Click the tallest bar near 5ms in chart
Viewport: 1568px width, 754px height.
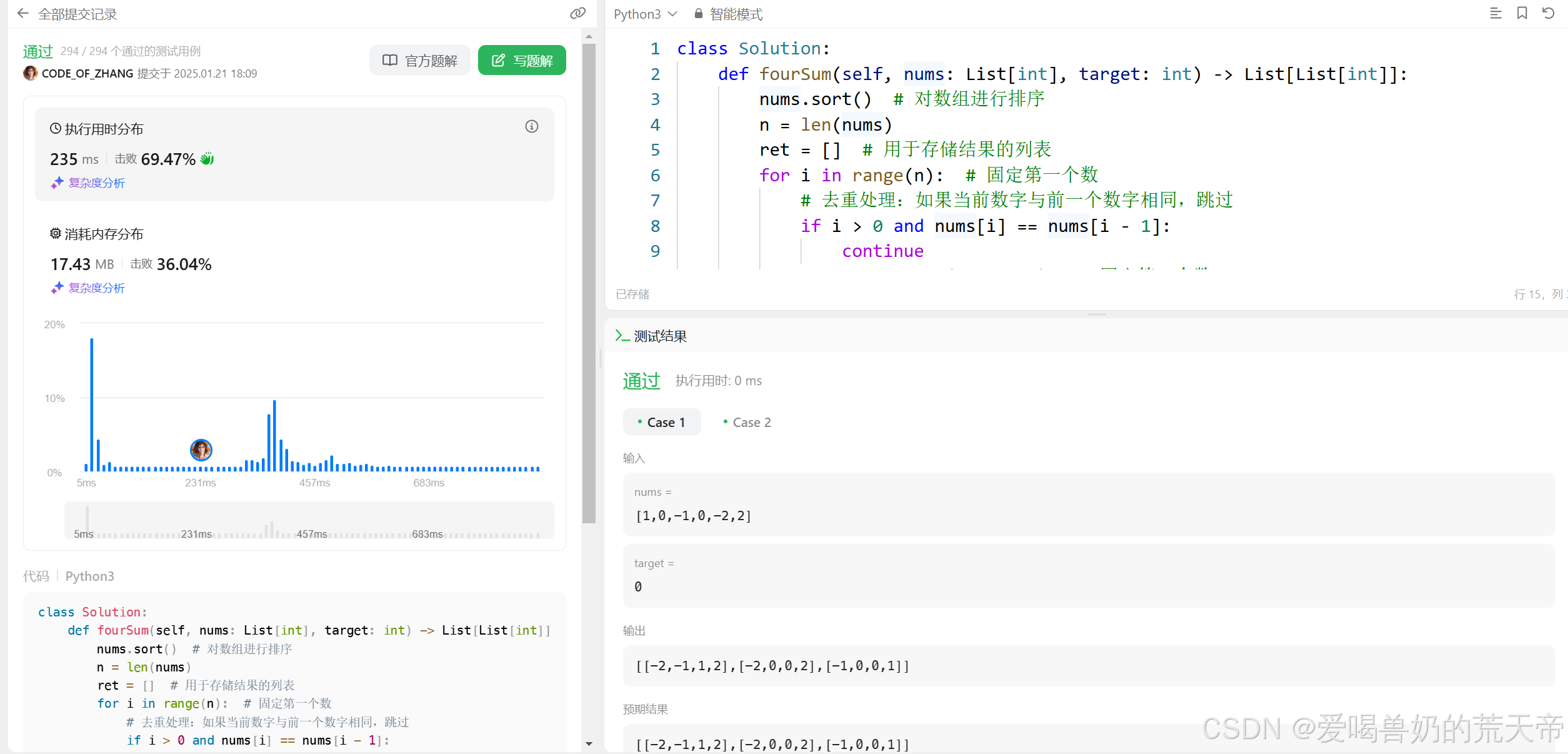(x=92, y=405)
